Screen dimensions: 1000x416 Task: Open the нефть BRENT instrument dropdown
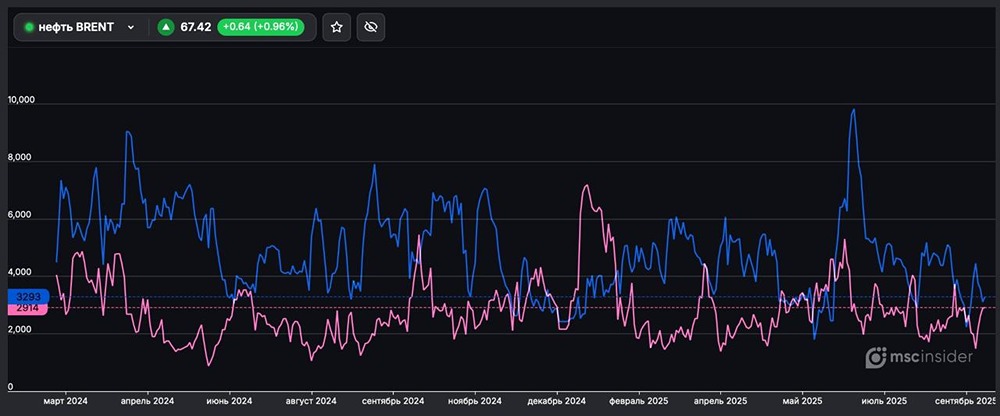pyautogui.click(x=131, y=28)
